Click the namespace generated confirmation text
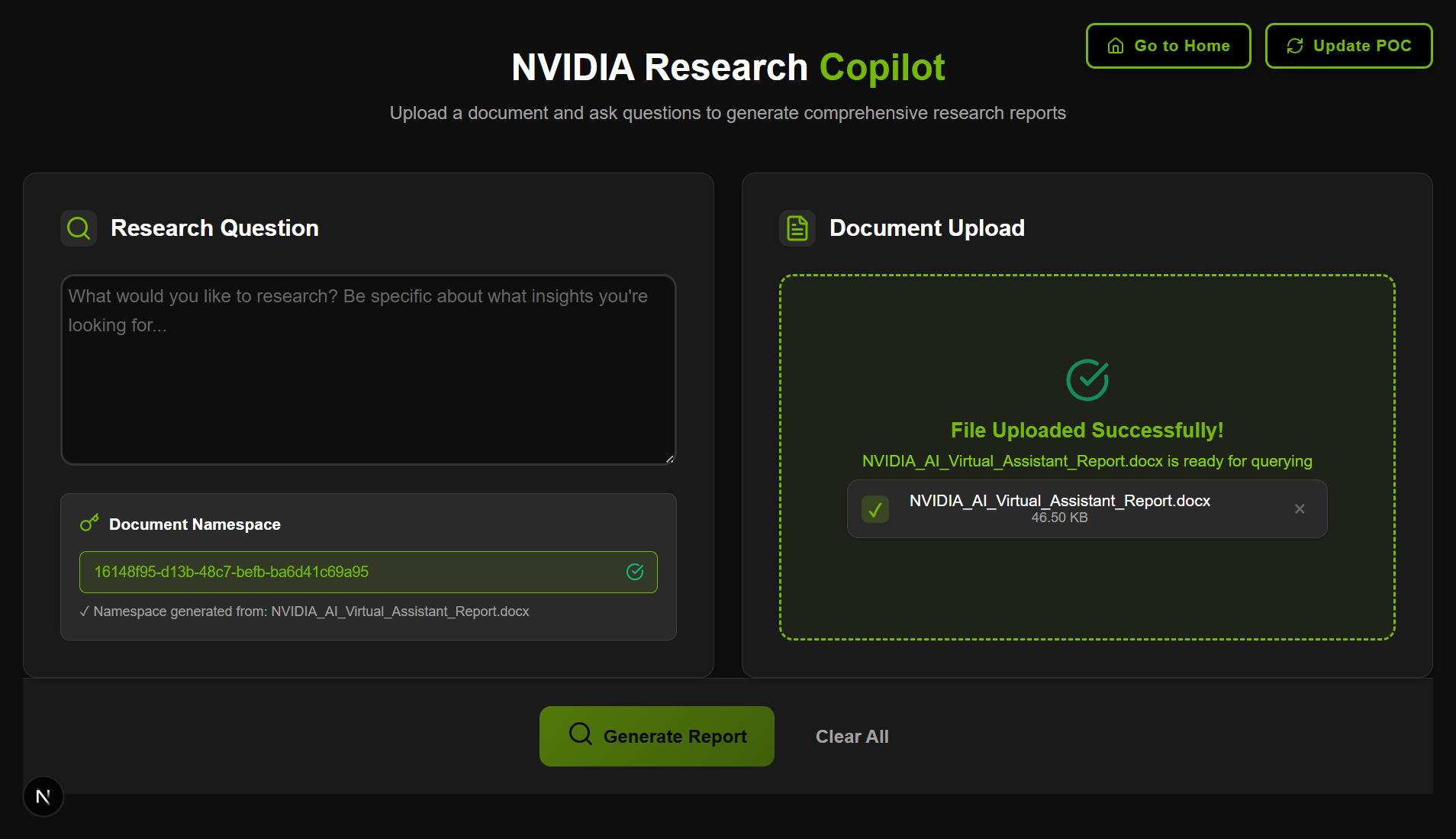The width and height of the screenshot is (1456, 839). pyautogui.click(x=304, y=611)
